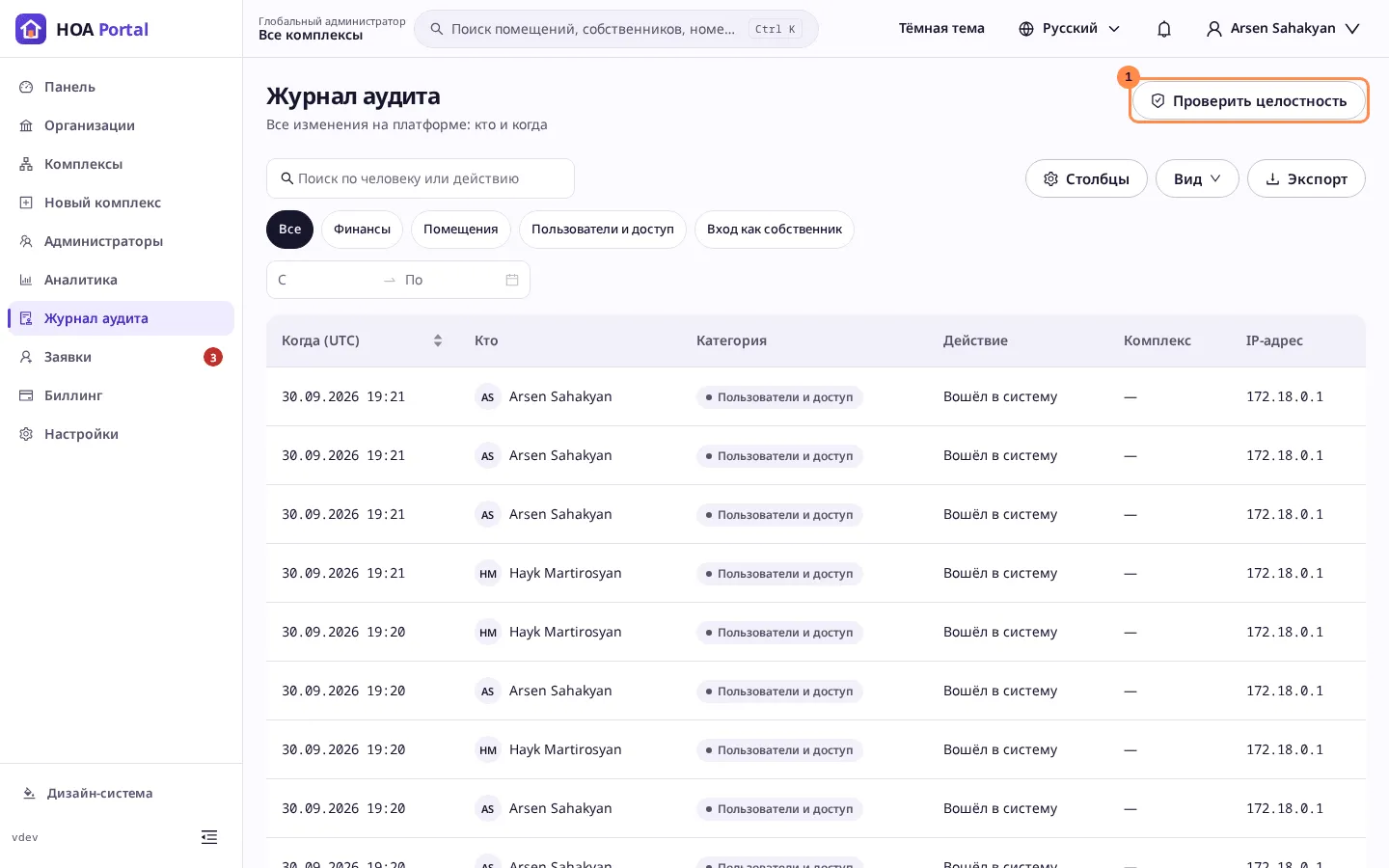Select Новый комплекс in sidebar
Screen dimensions: 1389x868
[121, 203]
